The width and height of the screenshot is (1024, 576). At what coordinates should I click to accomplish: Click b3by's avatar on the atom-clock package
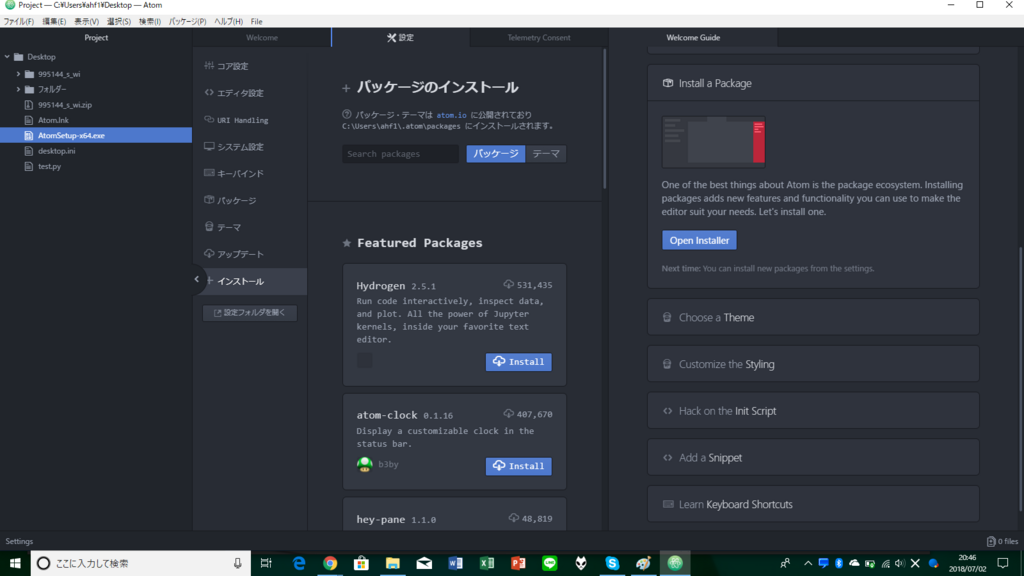[365, 463]
